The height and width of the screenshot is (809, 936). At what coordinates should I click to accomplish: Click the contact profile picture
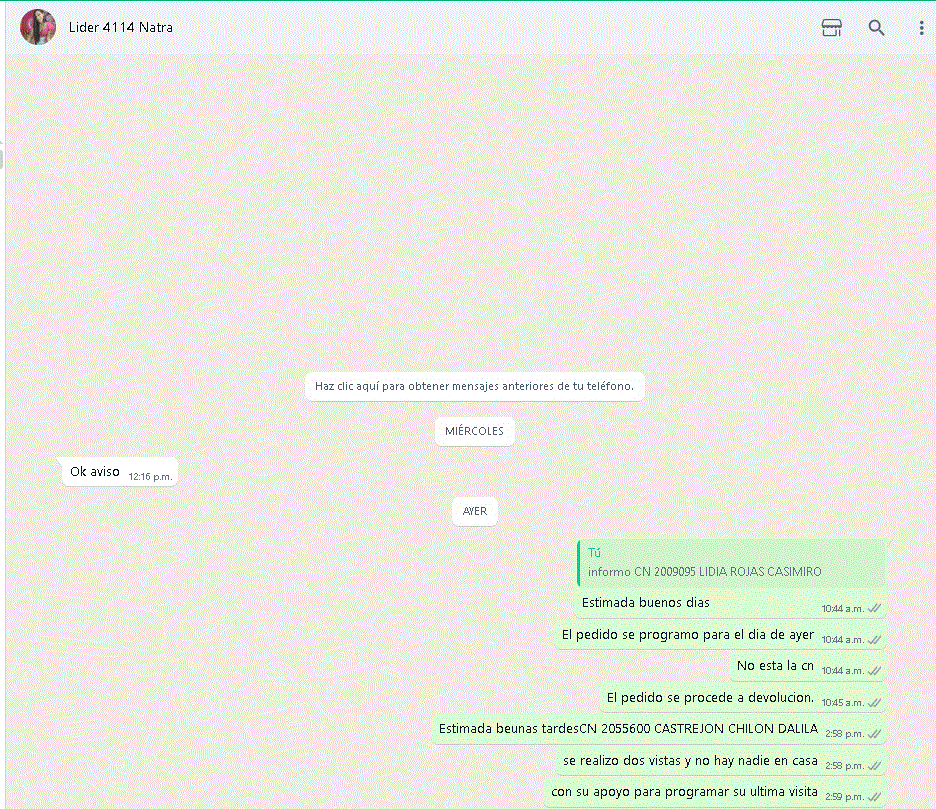38,27
